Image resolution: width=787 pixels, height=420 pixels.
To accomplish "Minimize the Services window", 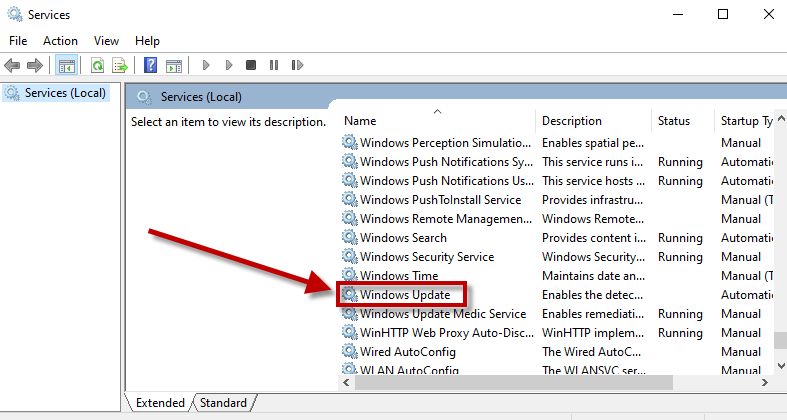I will (x=678, y=14).
